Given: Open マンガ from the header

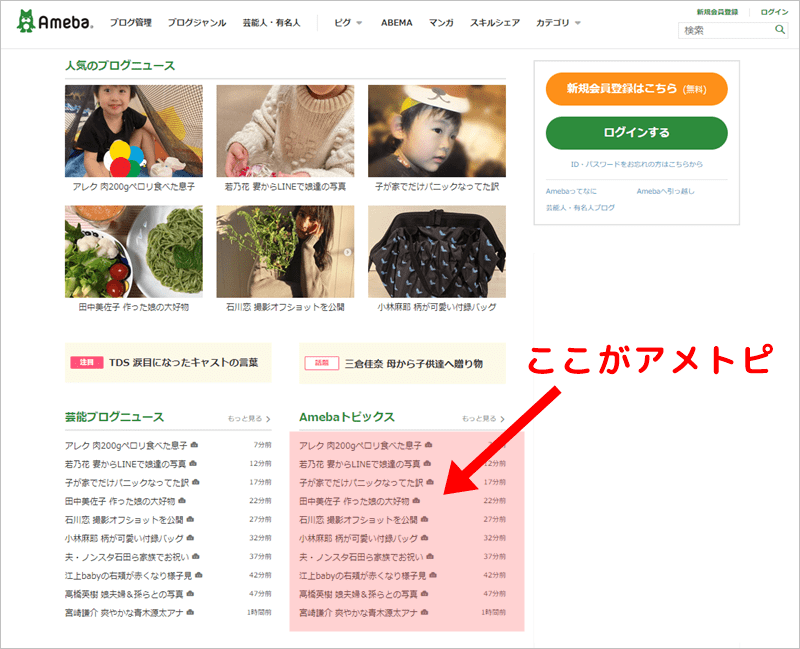Looking at the screenshot, I should tap(441, 22).
